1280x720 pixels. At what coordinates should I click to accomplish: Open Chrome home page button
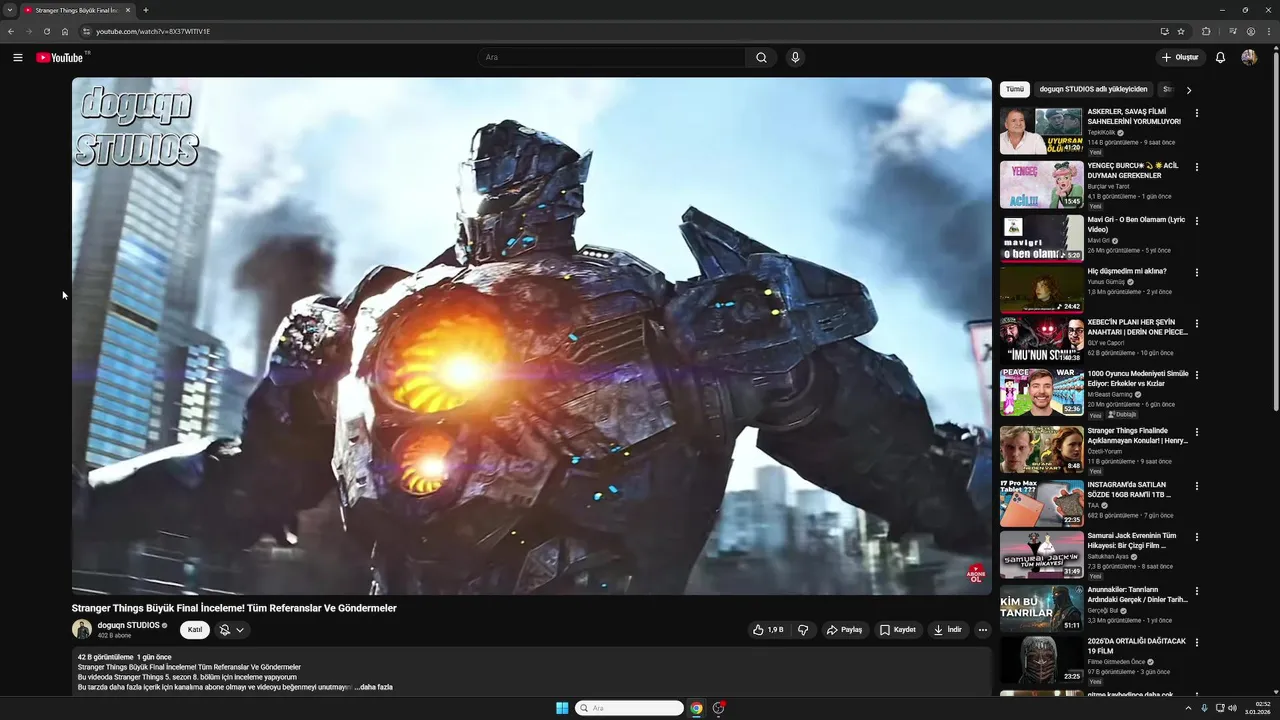click(65, 31)
